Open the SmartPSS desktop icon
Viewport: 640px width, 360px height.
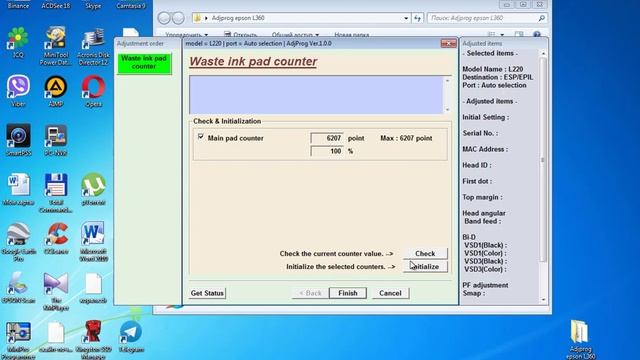(18, 140)
